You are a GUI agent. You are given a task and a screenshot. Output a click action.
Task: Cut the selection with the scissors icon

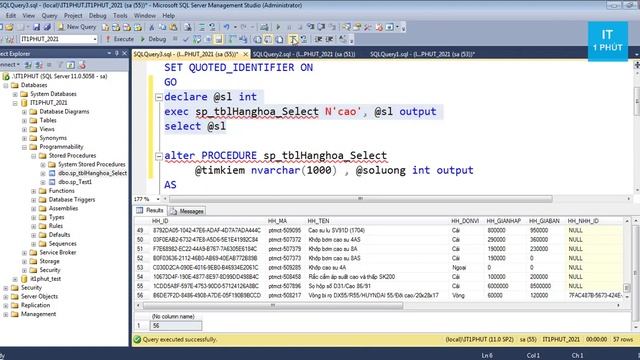click(151, 27)
